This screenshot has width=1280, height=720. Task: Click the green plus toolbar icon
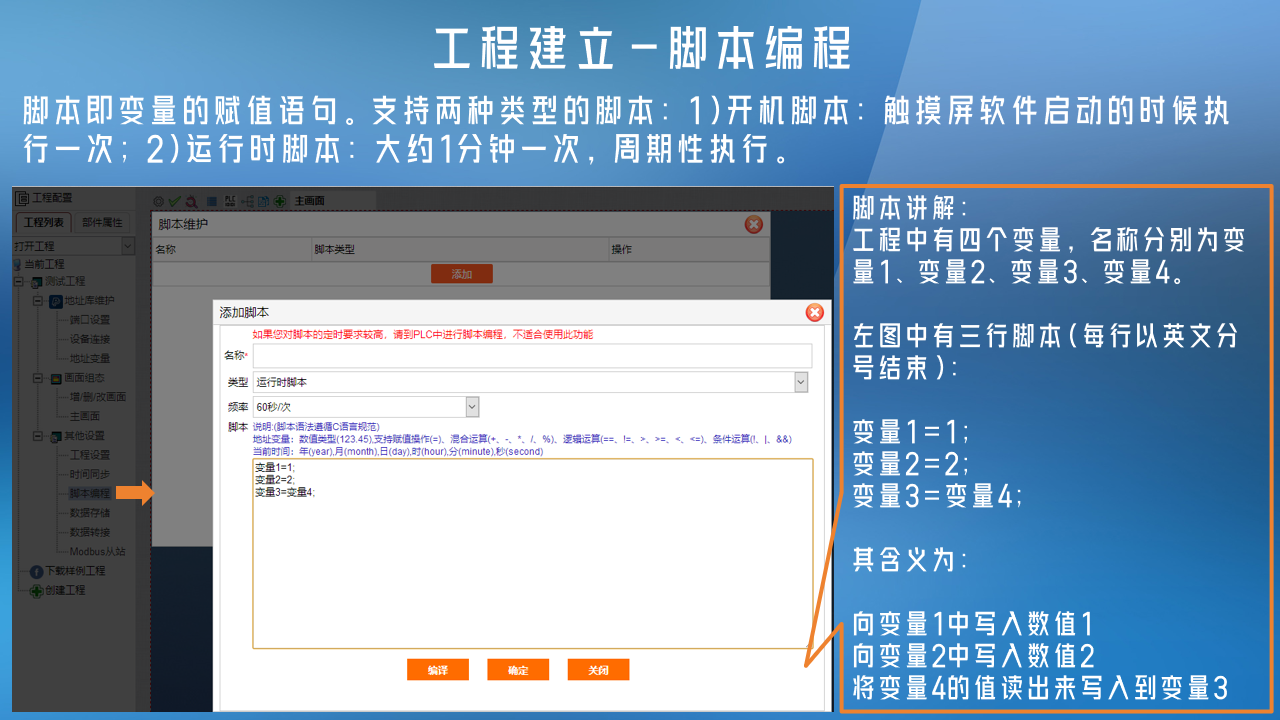[x=280, y=201]
